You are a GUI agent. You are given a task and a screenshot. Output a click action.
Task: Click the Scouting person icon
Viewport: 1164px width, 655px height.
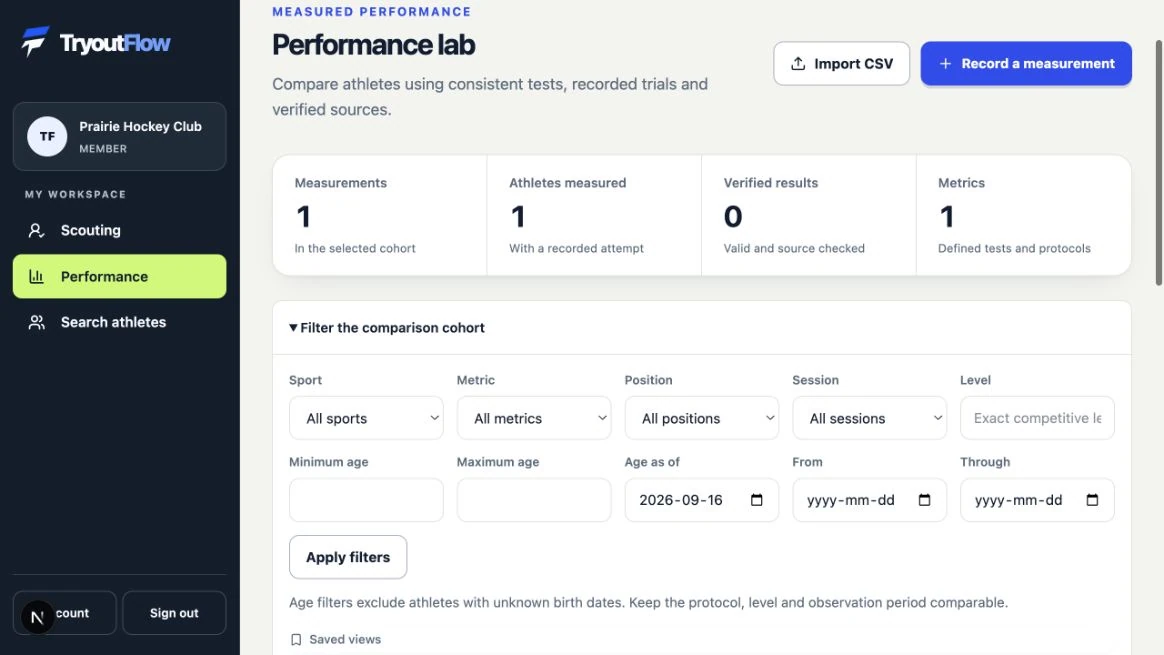36,230
